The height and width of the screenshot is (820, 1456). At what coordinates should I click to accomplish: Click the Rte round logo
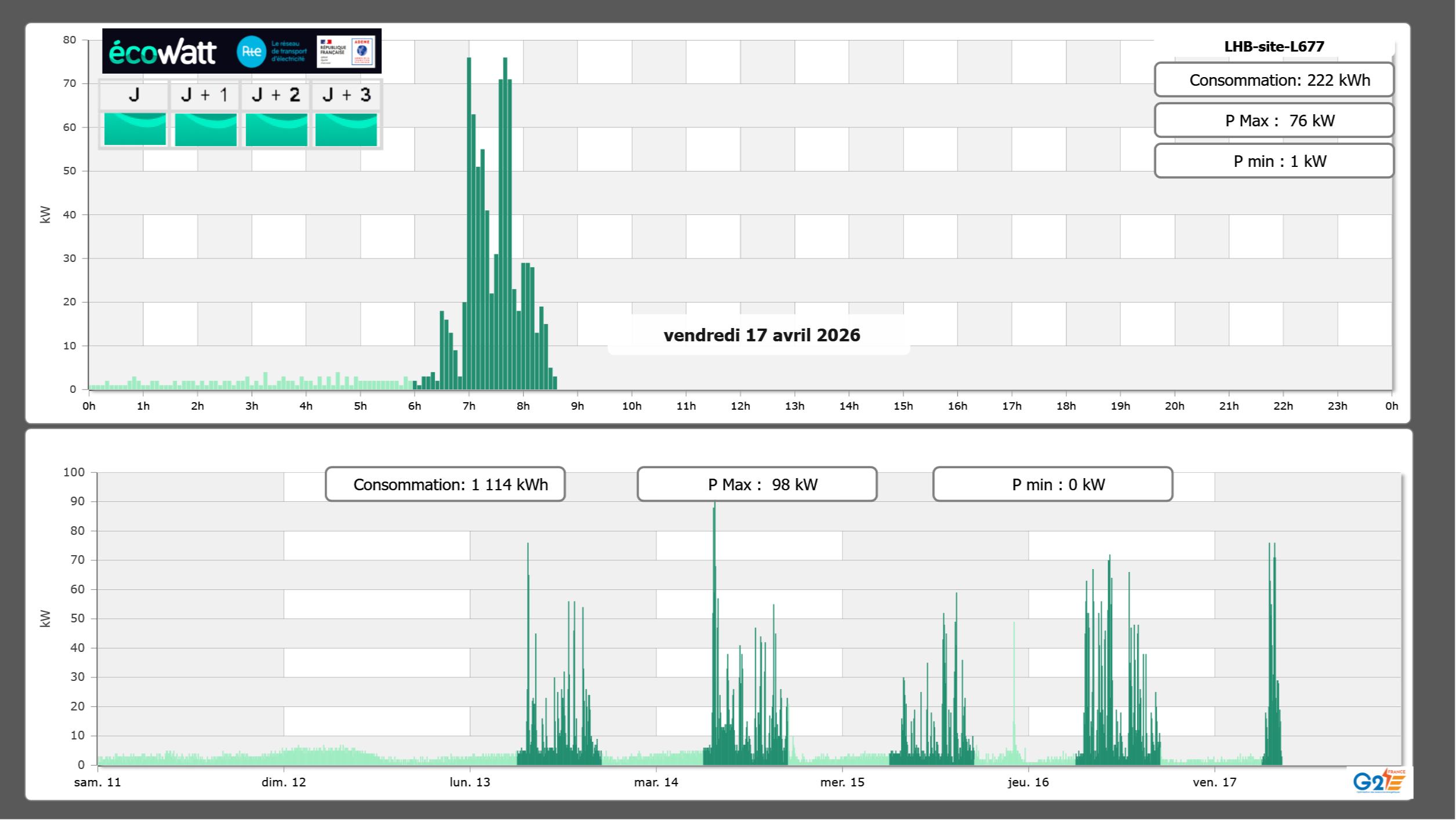point(251,52)
